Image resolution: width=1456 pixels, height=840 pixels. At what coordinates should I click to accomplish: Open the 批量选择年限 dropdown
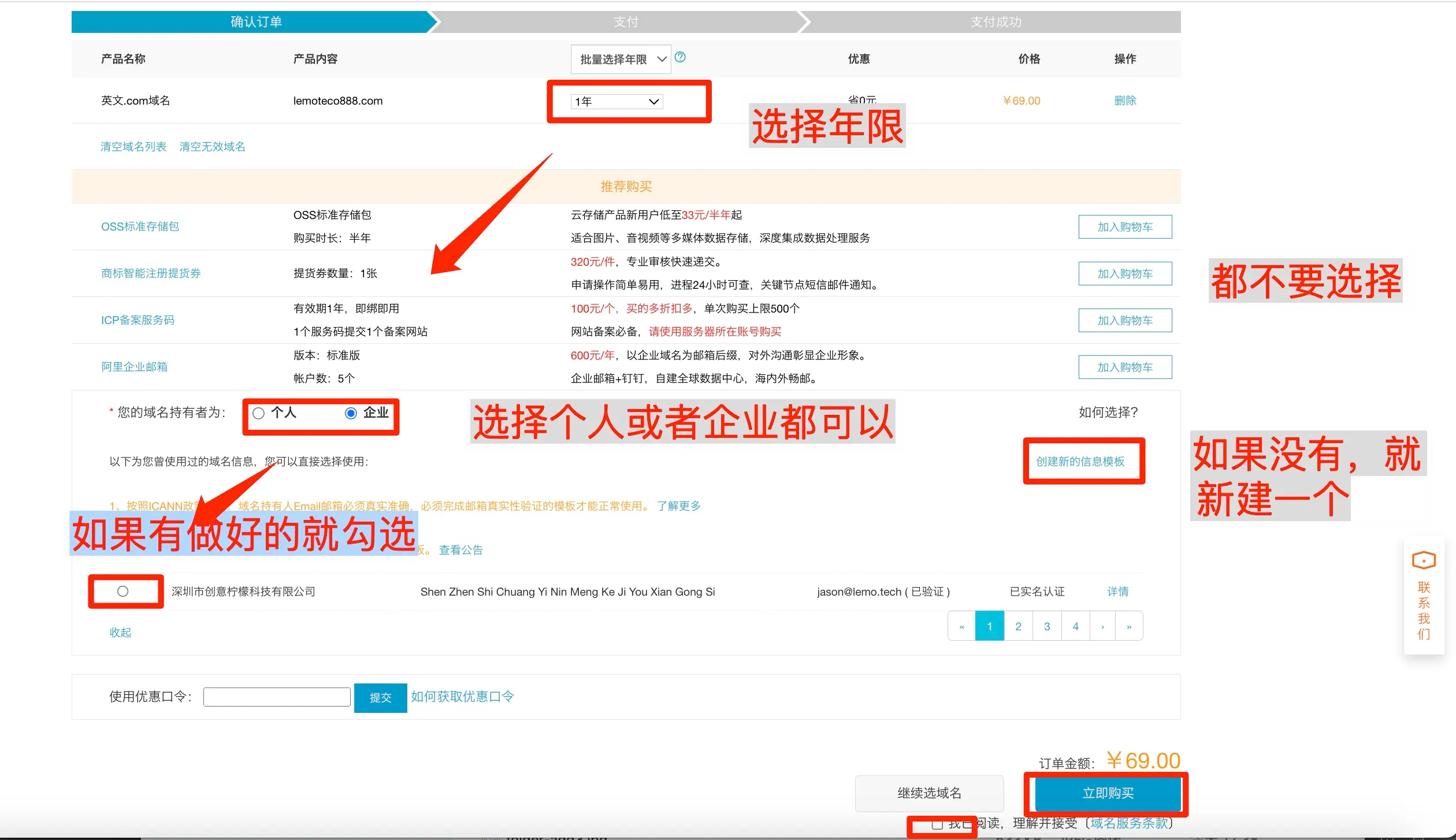(621, 59)
